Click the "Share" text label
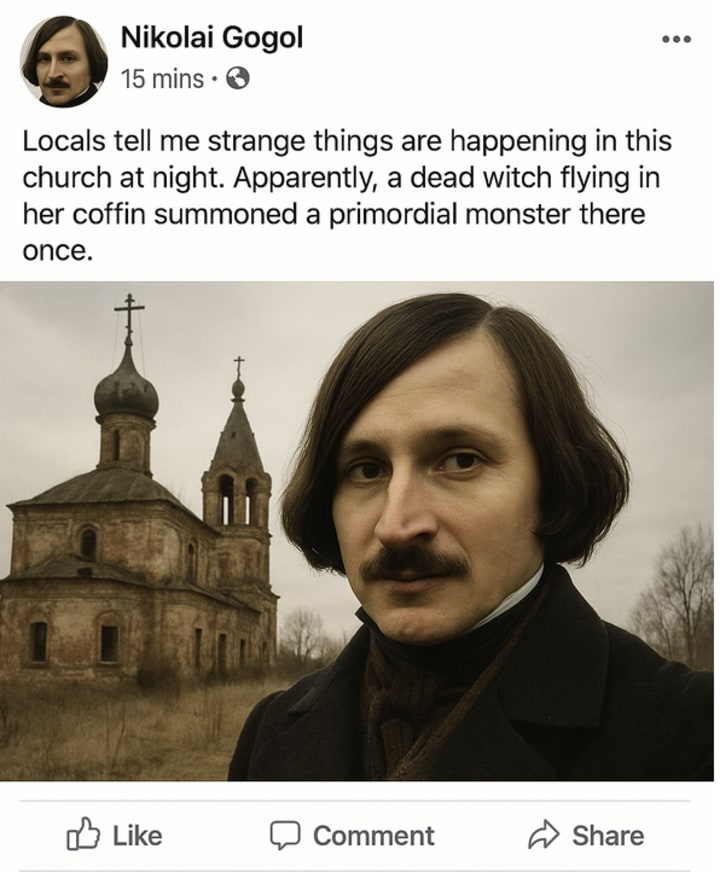The height and width of the screenshot is (872, 720). (608, 836)
